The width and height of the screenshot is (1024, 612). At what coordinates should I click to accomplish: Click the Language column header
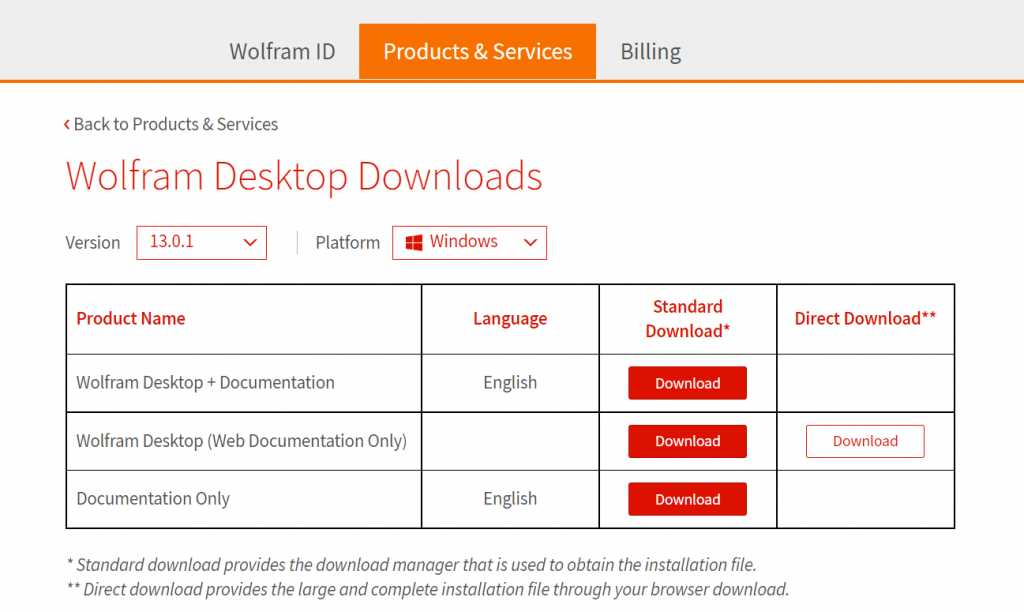click(x=510, y=318)
